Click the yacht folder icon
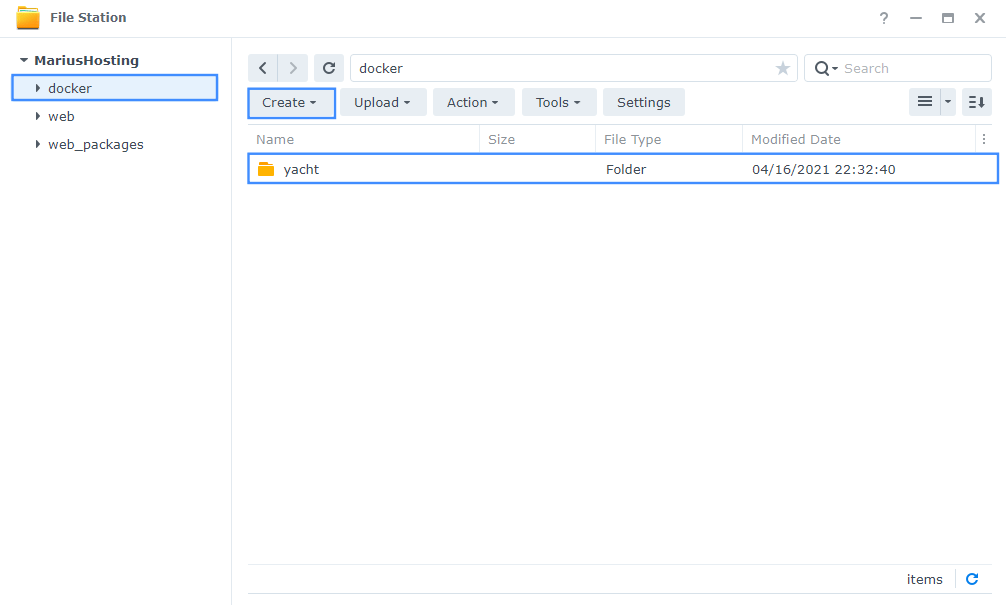1006x605 pixels. tap(266, 169)
